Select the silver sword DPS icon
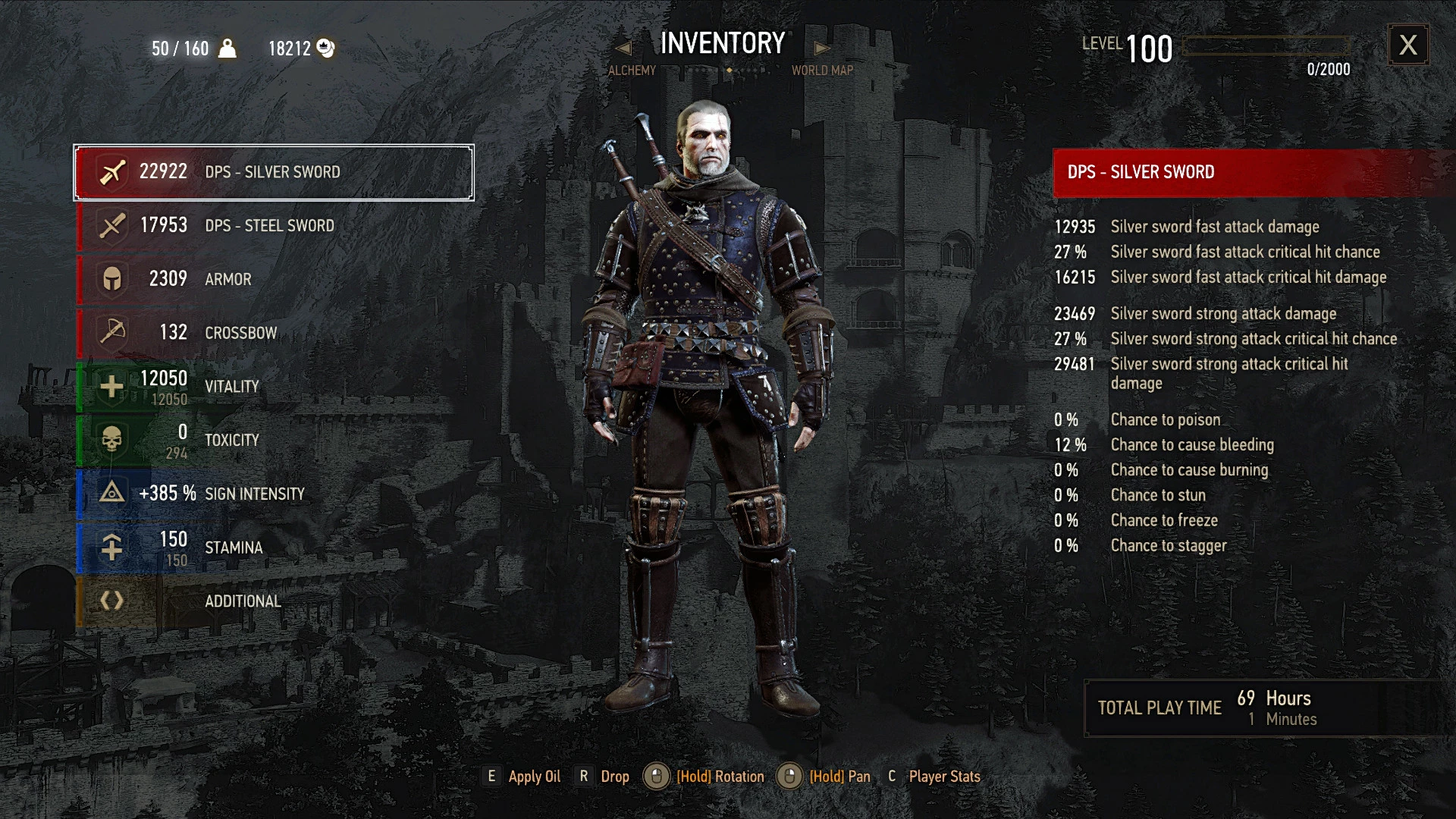This screenshot has height=819, width=1456. [x=112, y=172]
